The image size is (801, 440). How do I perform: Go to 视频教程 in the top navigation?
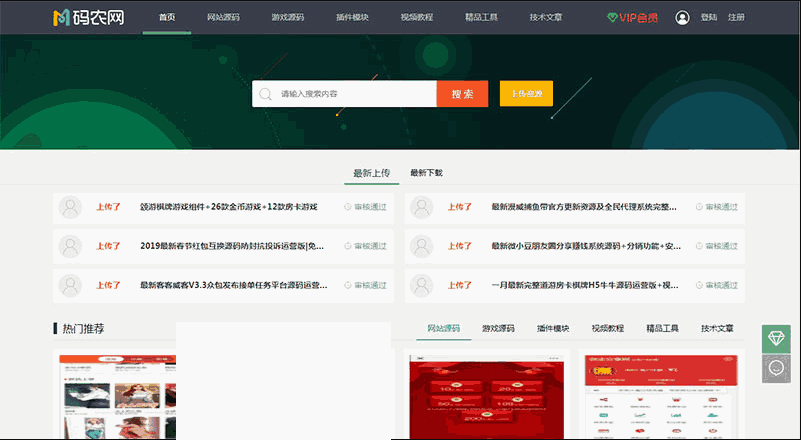click(417, 18)
